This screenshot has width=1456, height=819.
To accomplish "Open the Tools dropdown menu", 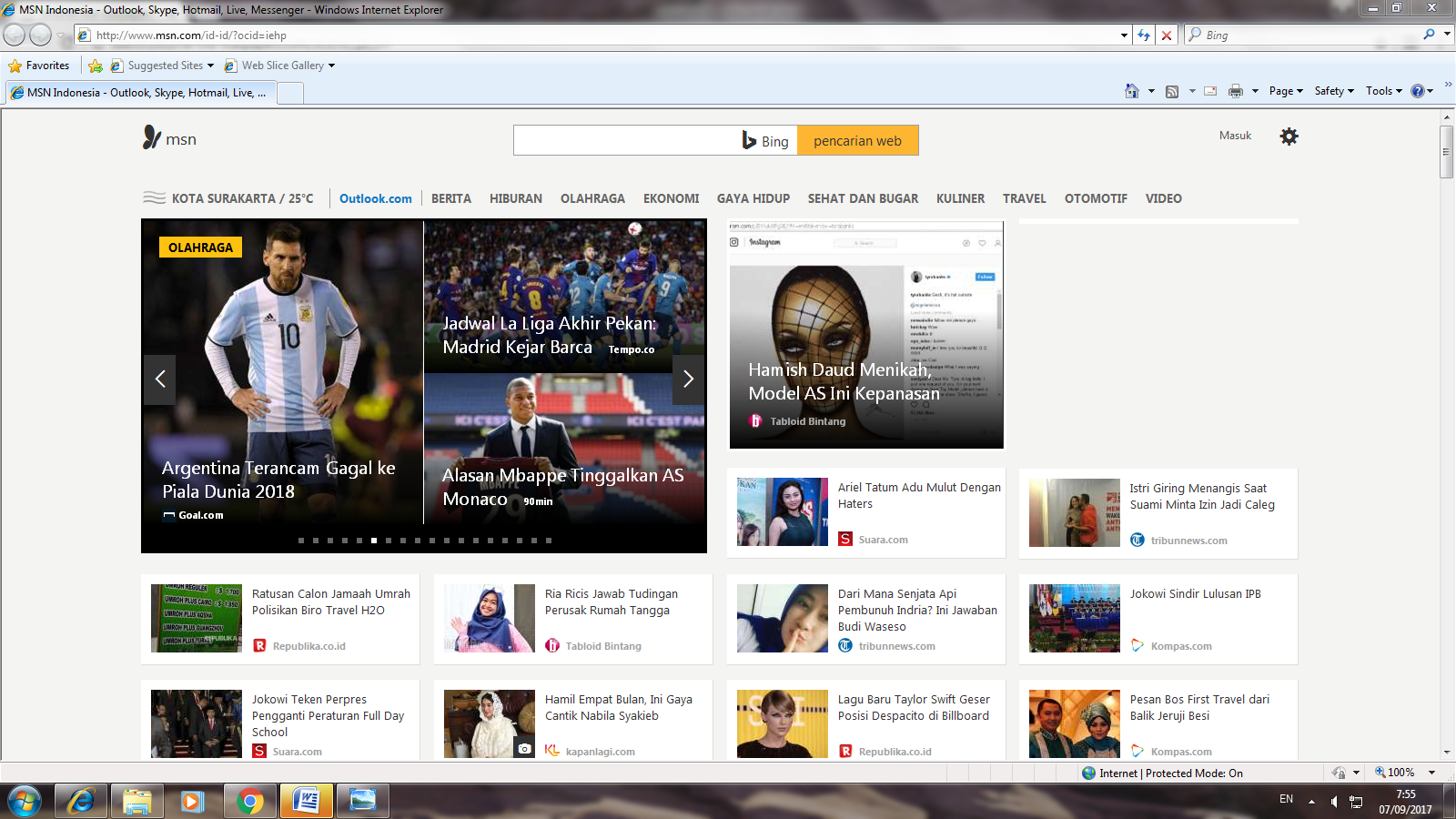I will 1382,91.
